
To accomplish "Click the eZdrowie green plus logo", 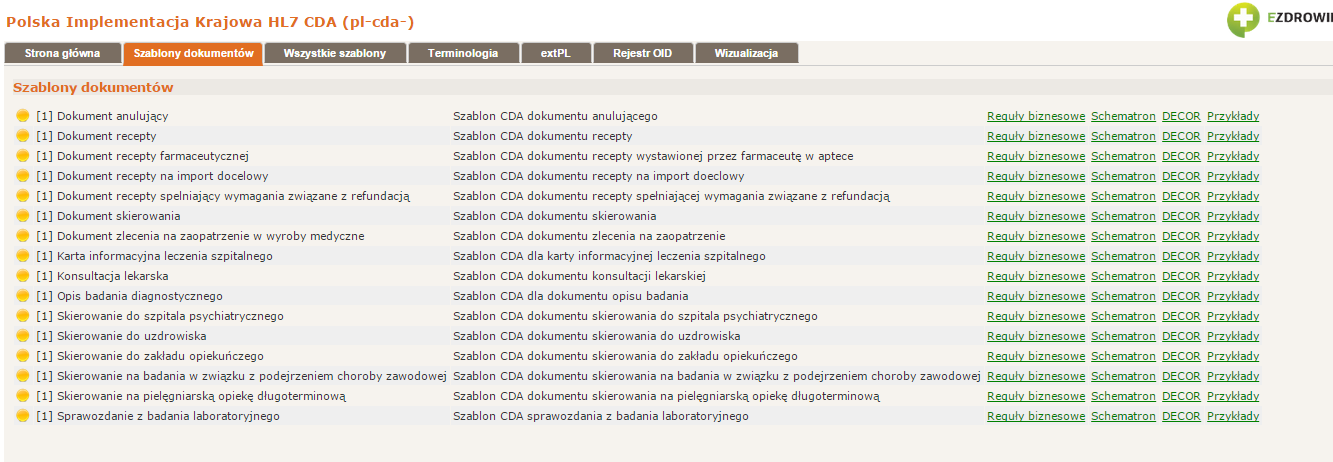I will [x=1244, y=19].
